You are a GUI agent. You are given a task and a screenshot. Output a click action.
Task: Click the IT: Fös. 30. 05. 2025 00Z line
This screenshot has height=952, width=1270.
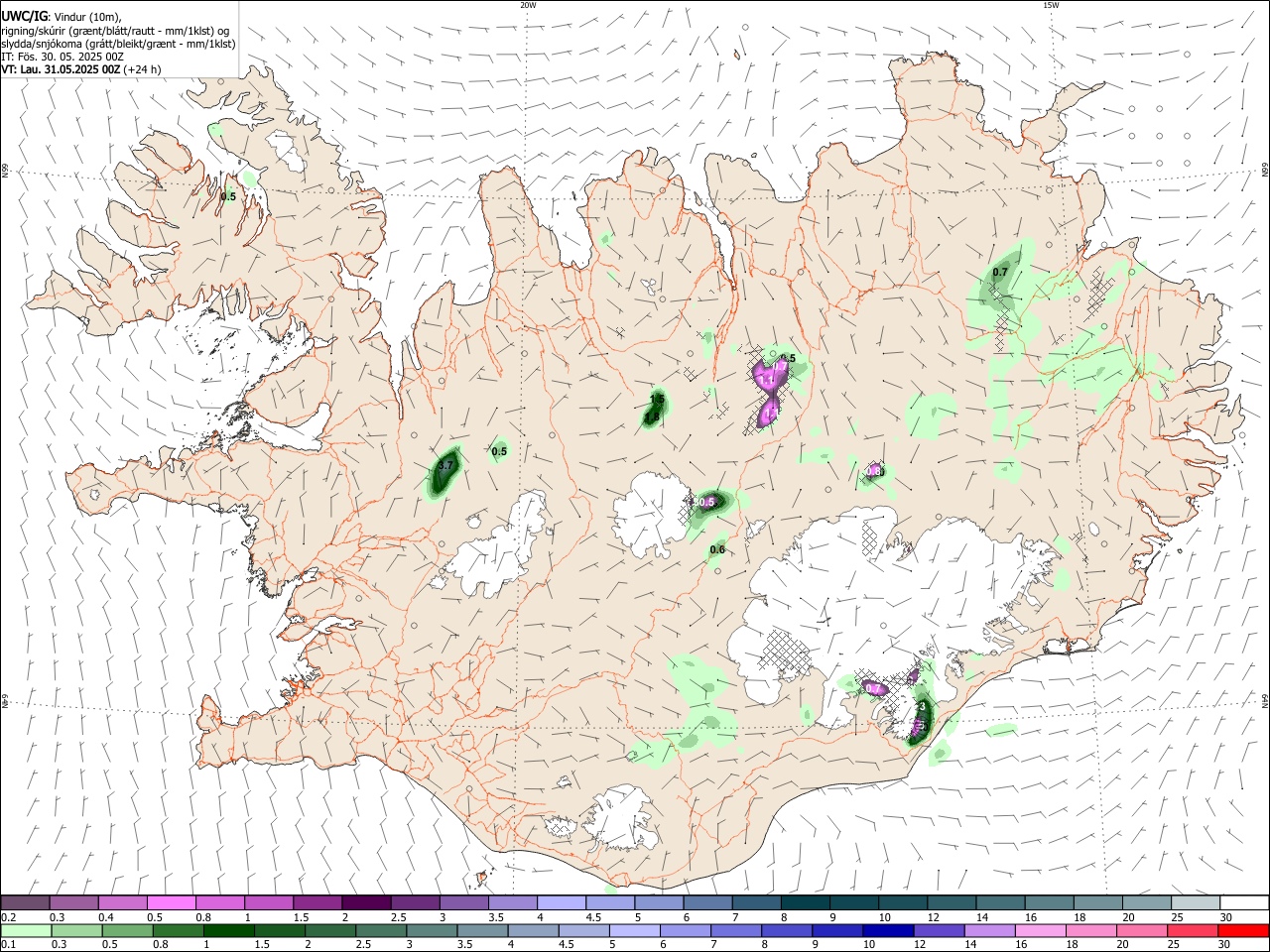tap(63, 57)
